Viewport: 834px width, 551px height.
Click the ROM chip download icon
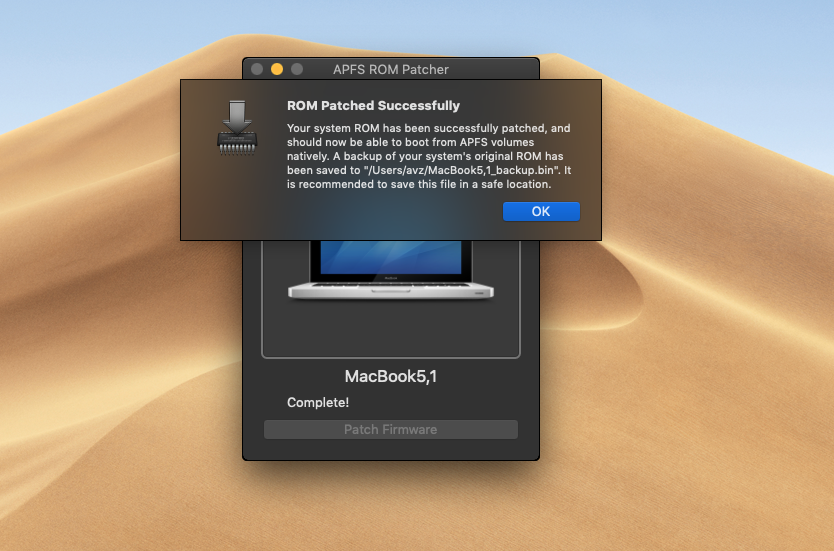(237, 128)
